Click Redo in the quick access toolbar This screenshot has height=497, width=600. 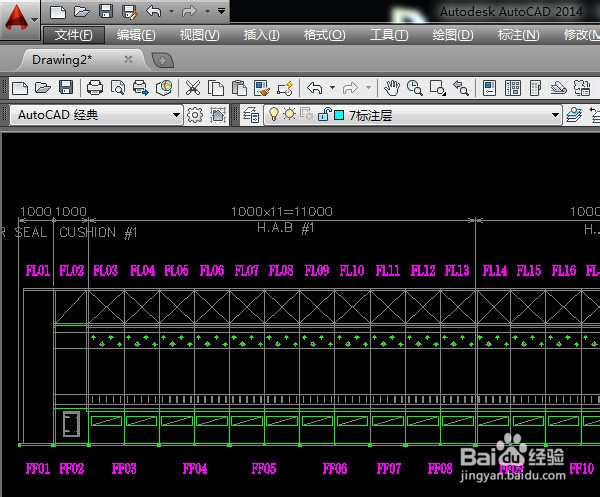pos(189,11)
